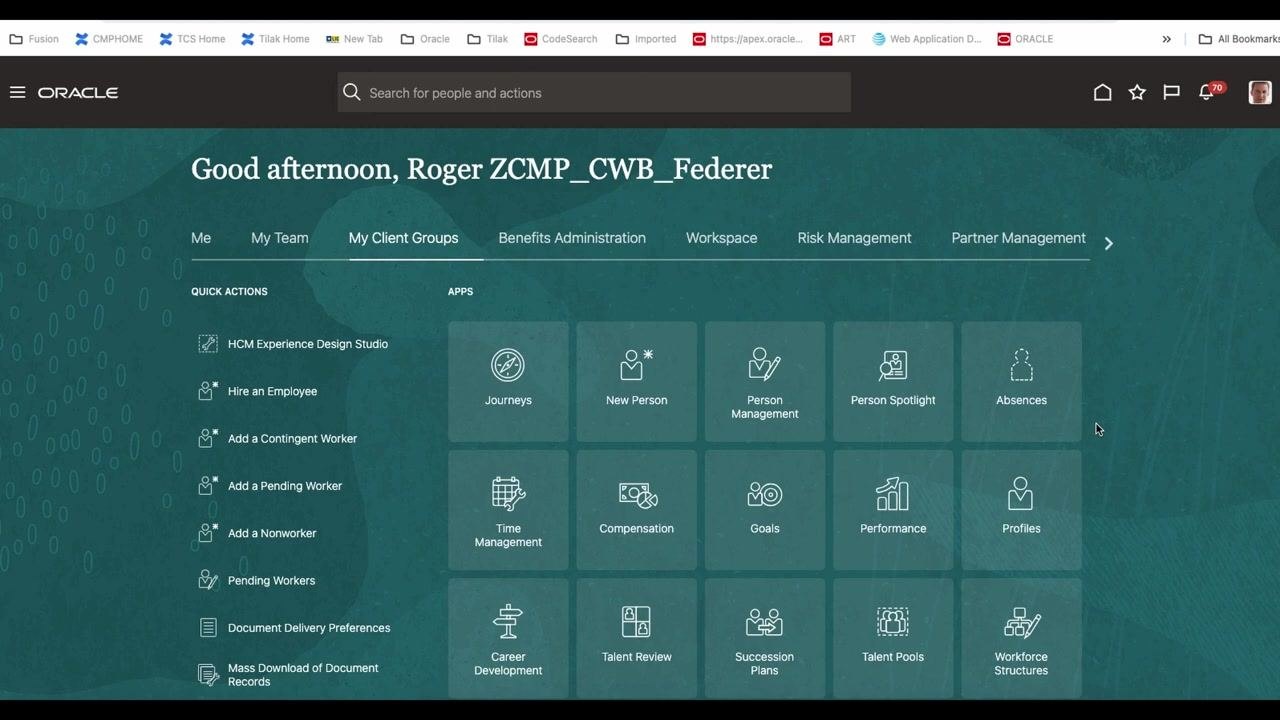This screenshot has width=1280, height=720.
Task: Open the Imported bookmarks folder
Action: click(646, 39)
